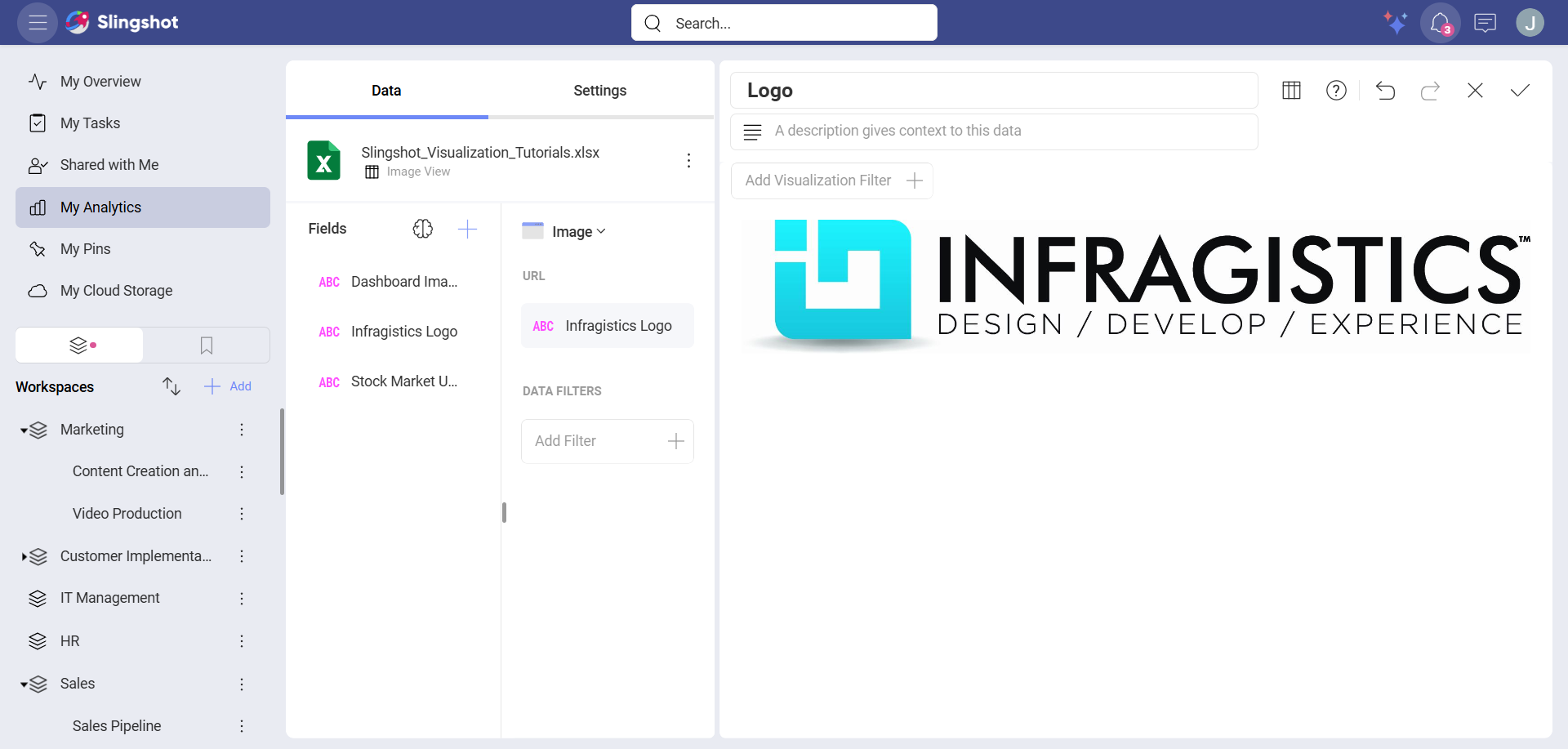
Task: Click in the Search field
Action: [784, 23]
